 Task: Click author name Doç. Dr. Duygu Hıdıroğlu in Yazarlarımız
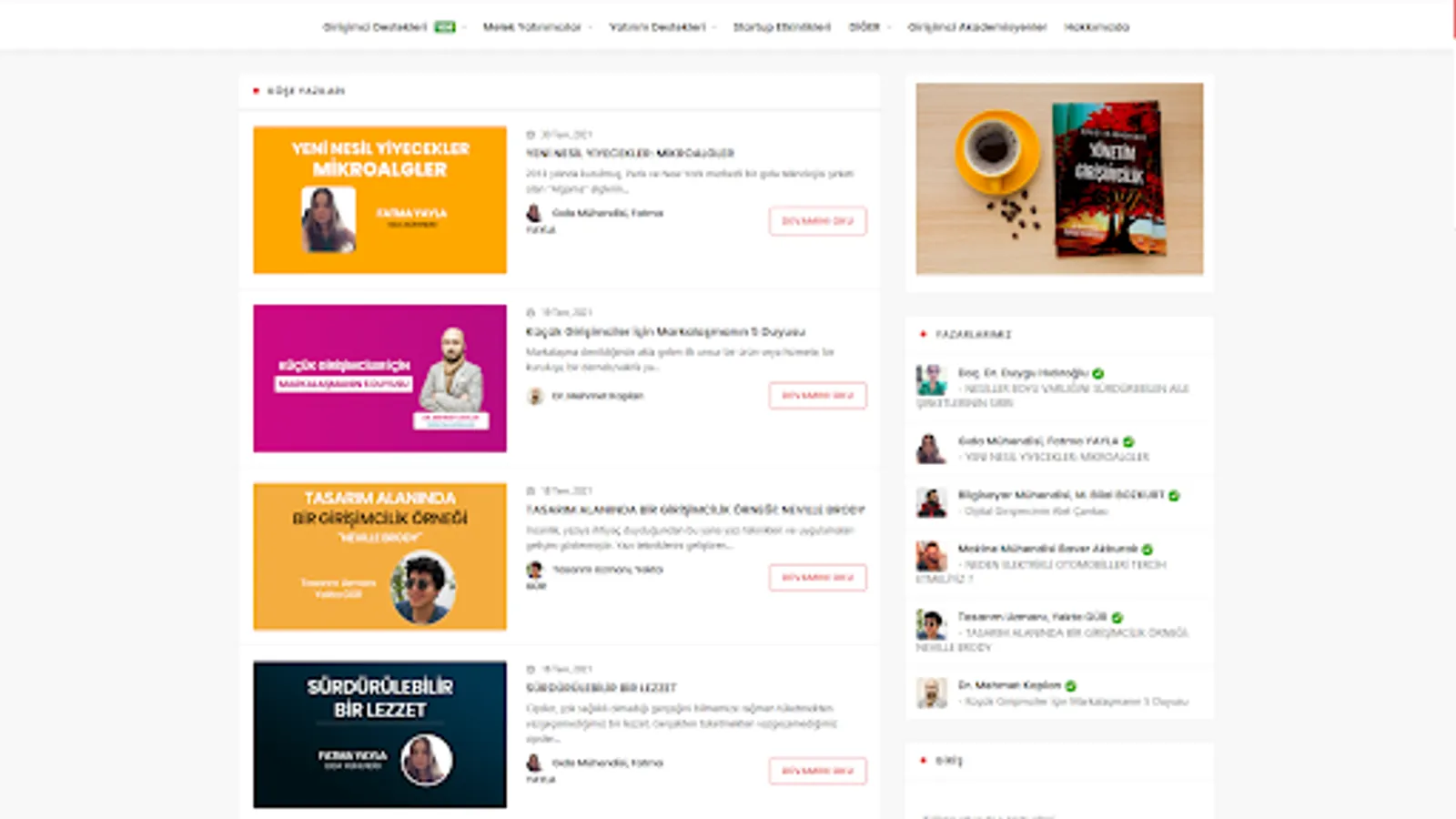pos(1023,373)
